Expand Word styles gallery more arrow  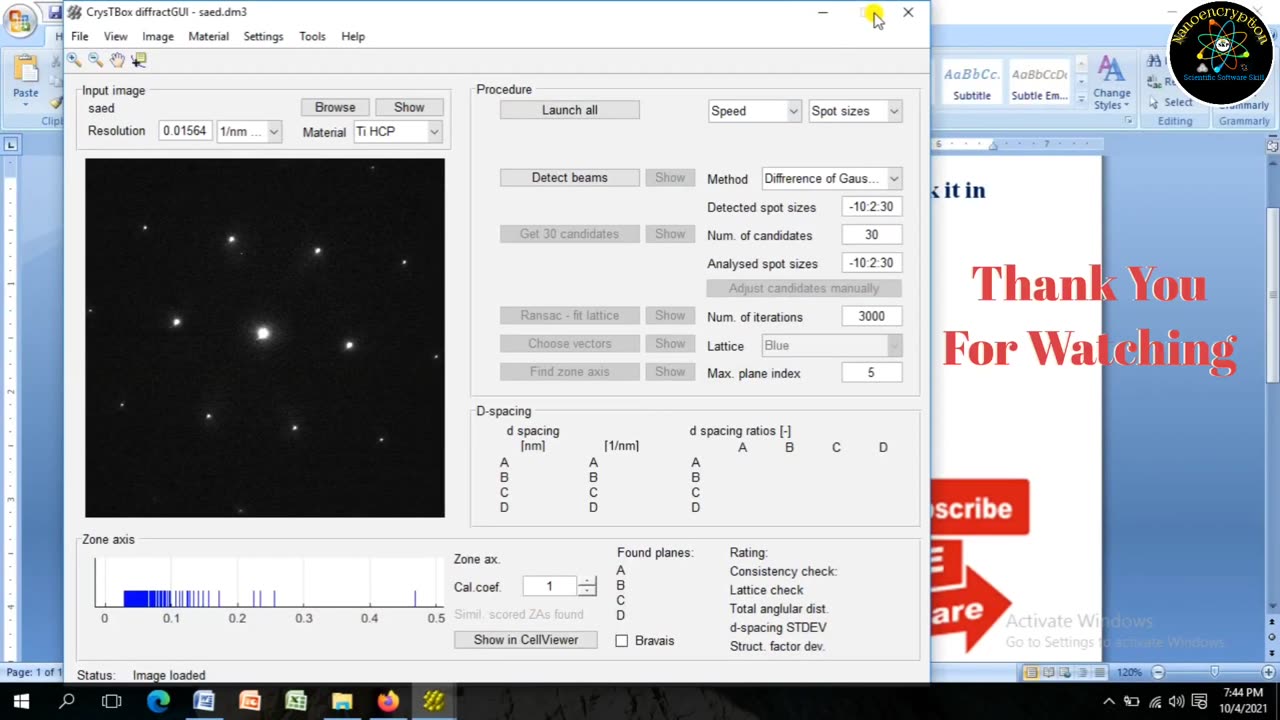(x=1083, y=98)
